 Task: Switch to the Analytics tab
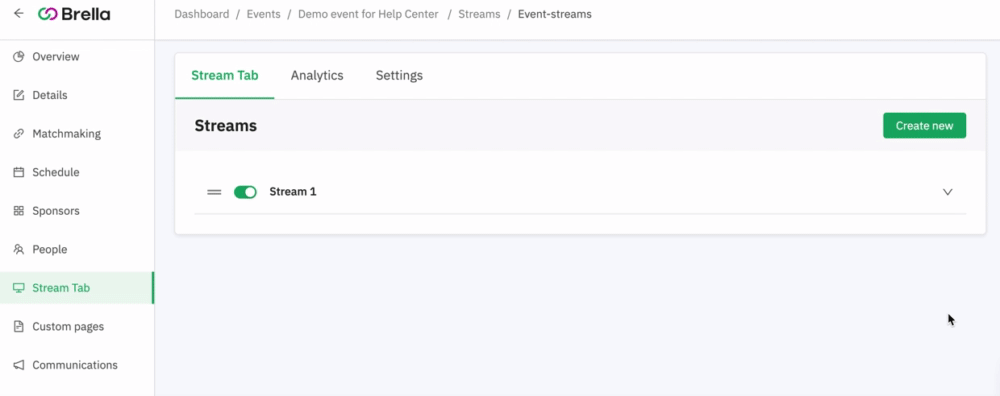[x=317, y=75]
